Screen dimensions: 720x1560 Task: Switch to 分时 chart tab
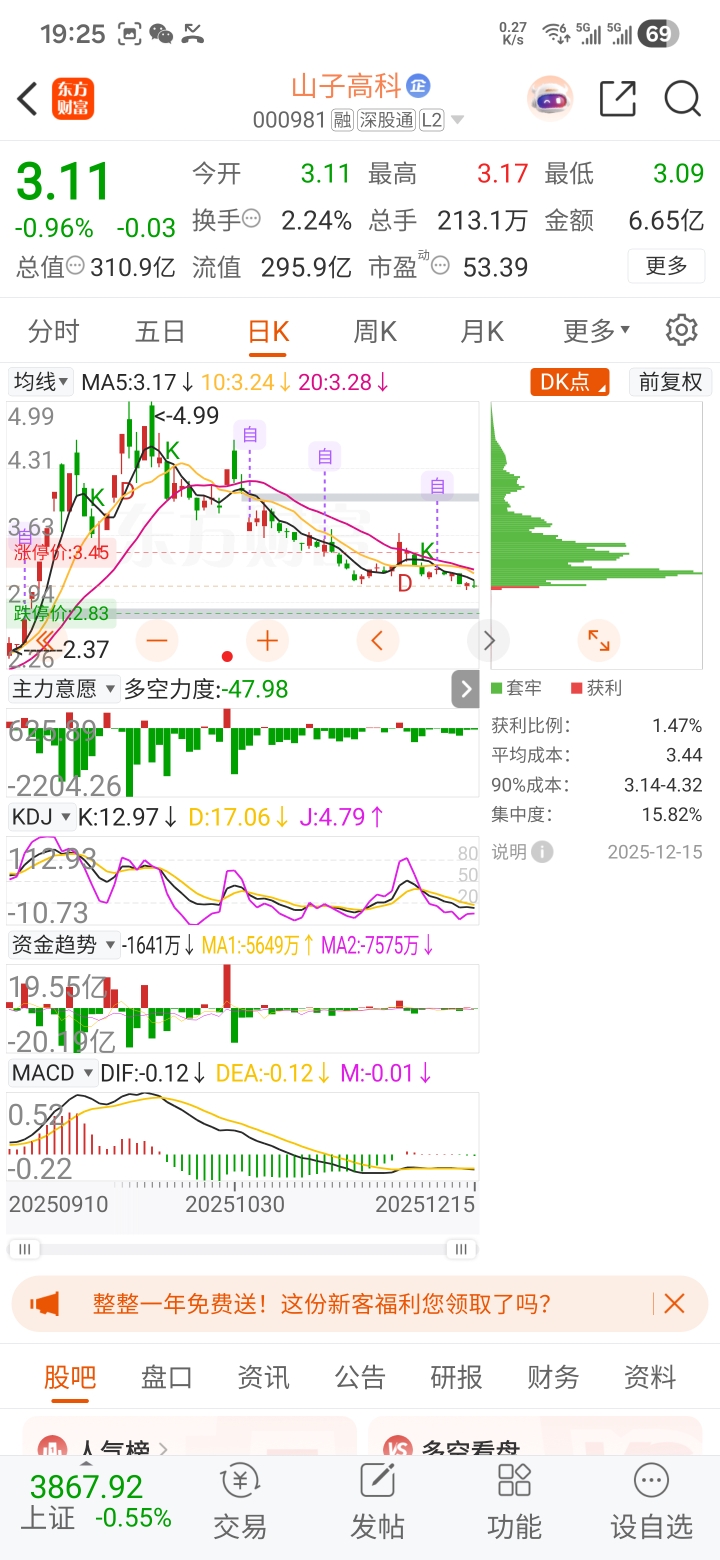pos(53,330)
